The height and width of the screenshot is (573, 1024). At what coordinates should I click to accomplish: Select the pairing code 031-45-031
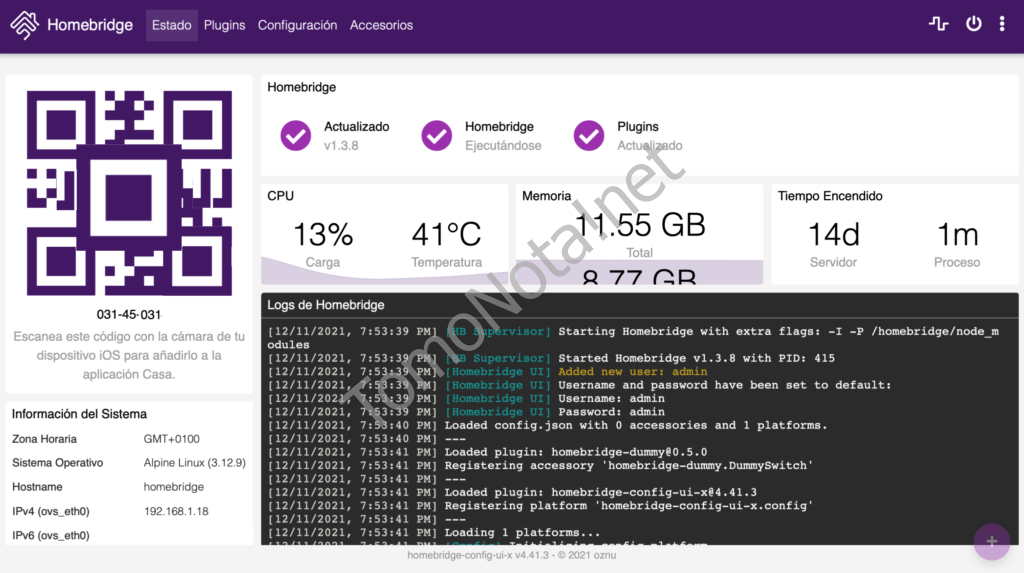(129, 315)
